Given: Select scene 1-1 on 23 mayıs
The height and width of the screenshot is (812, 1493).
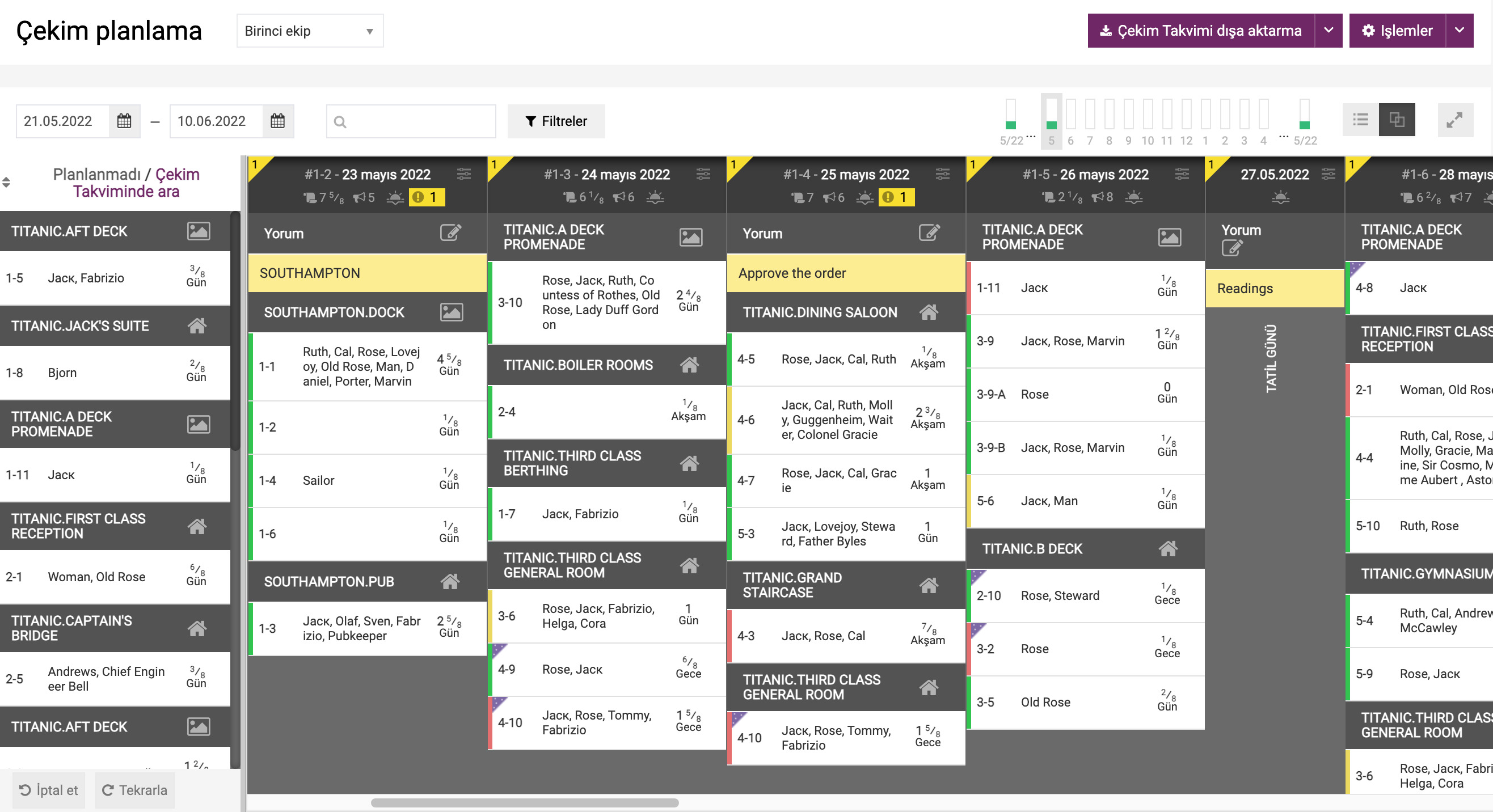Looking at the screenshot, I should click(368, 367).
